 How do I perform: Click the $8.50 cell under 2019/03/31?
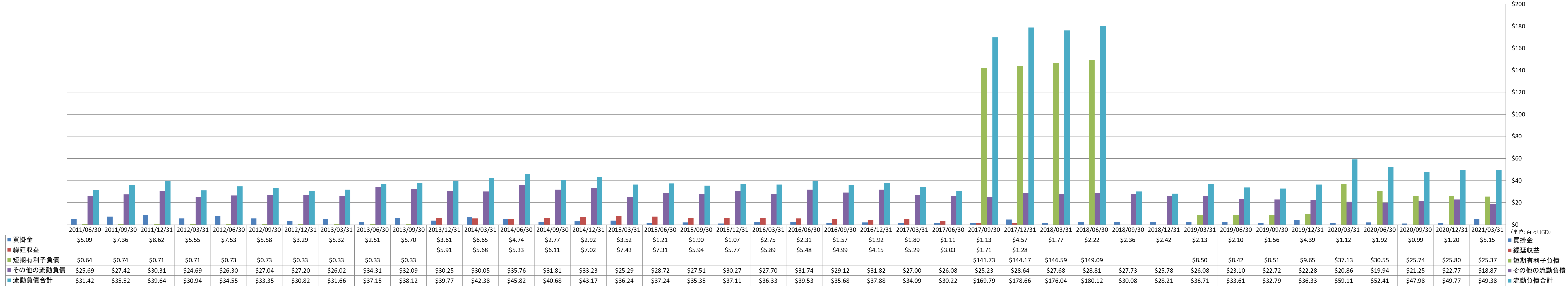click(x=1200, y=260)
